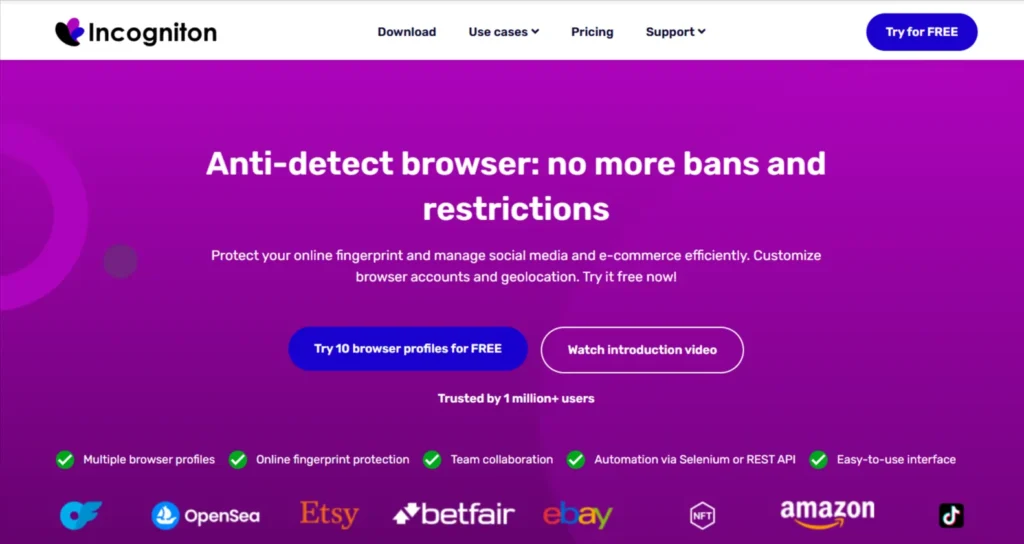Click the Incogniton heart logo icon
This screenshot has width=1024, height=544.
(69, 32)
